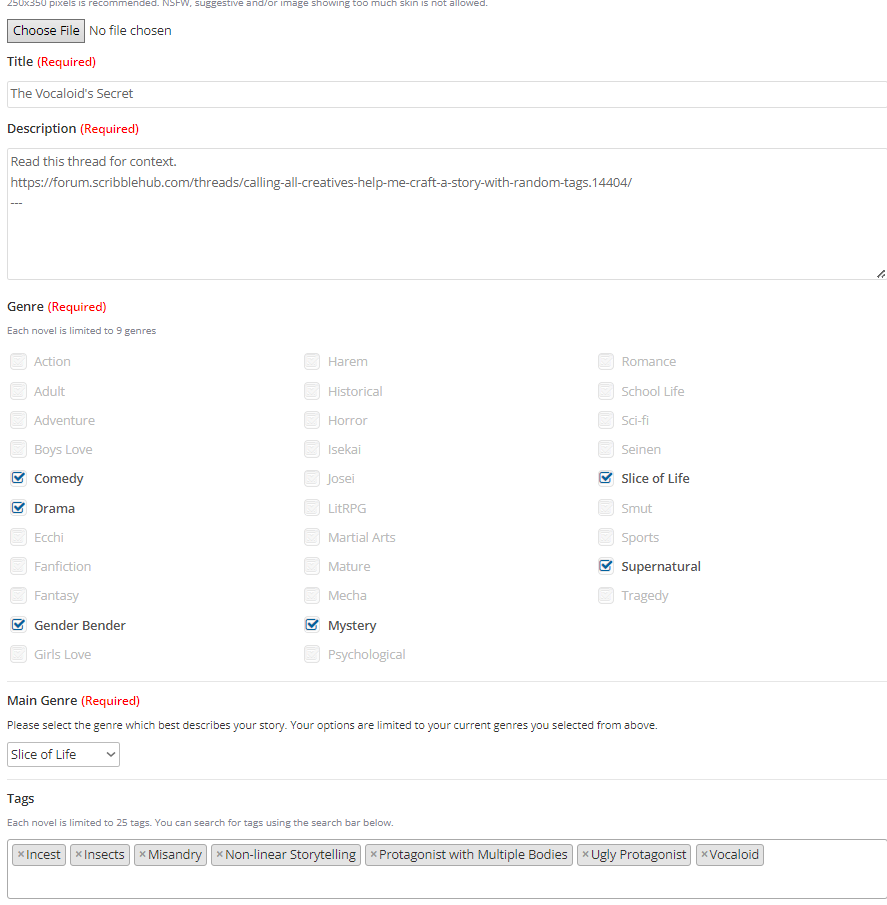The width and height of the screenshot is (887, 905).
Task: Untick the Supernatural genre checkbox
Action: click(x=605, y=566)
